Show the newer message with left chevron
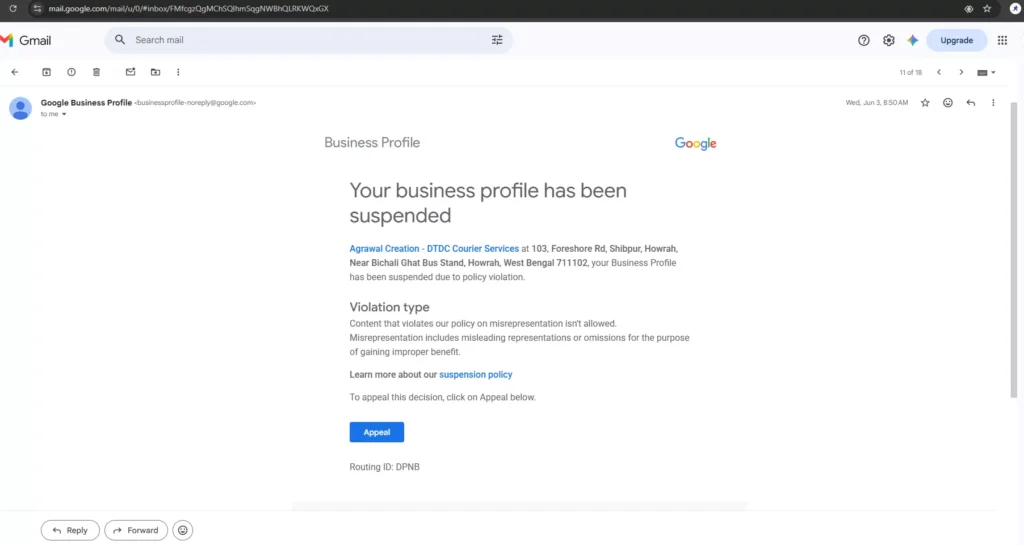This screenshot has width=1024, height=545. (x=939, y=72)
